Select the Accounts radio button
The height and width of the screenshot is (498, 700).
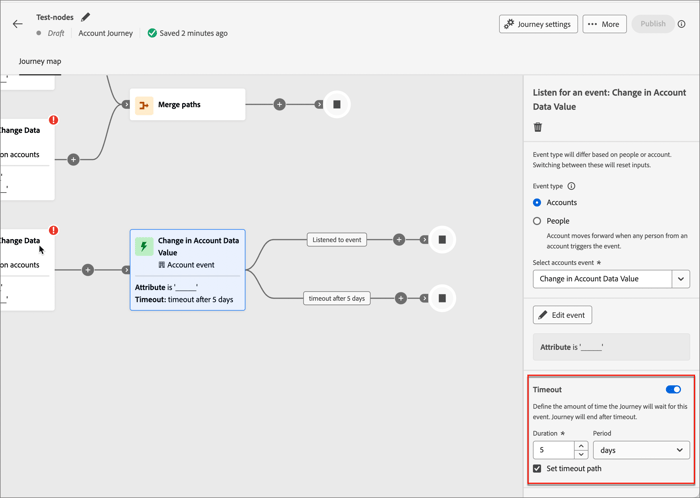[538, 203]
